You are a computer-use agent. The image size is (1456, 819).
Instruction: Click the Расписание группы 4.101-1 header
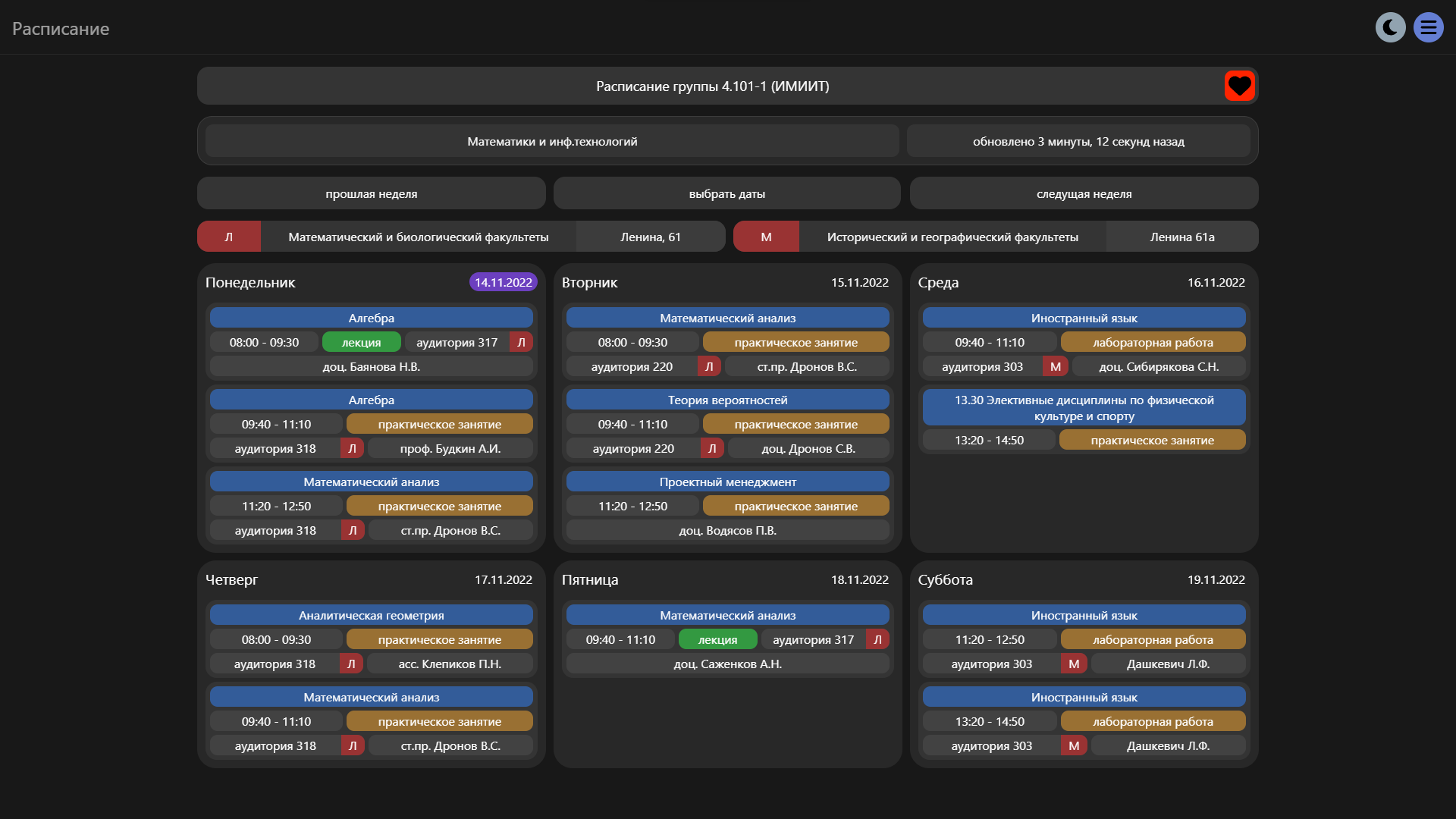click(713, 86)
